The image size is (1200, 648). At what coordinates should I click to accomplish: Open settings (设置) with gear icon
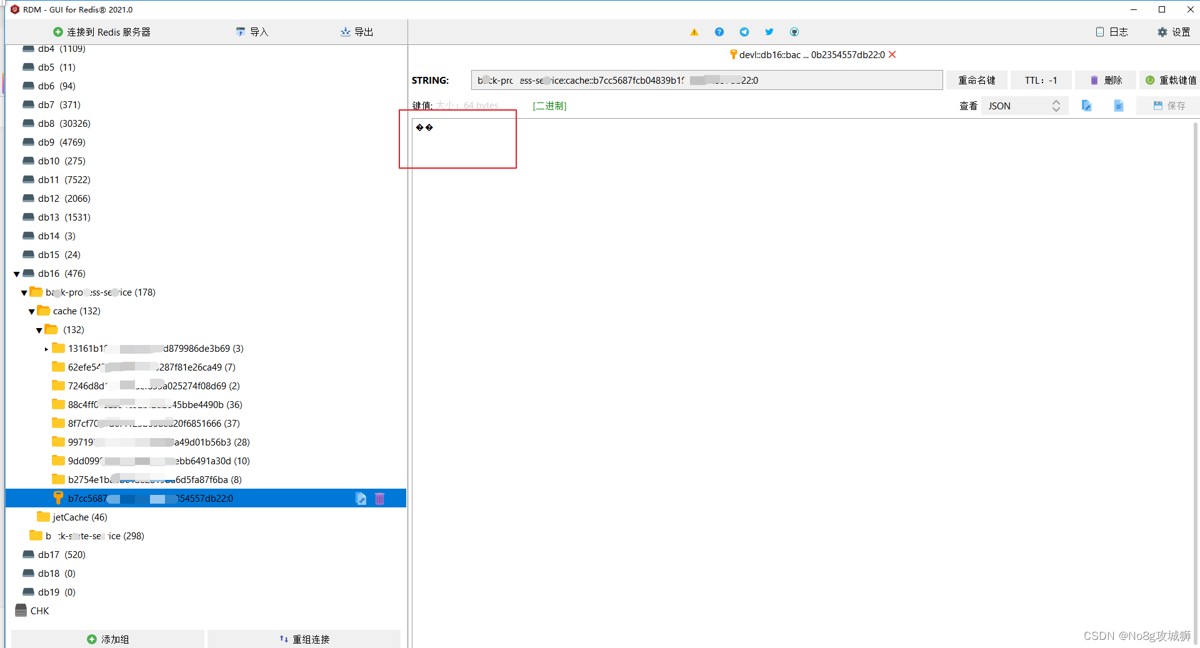[1174, 32]
